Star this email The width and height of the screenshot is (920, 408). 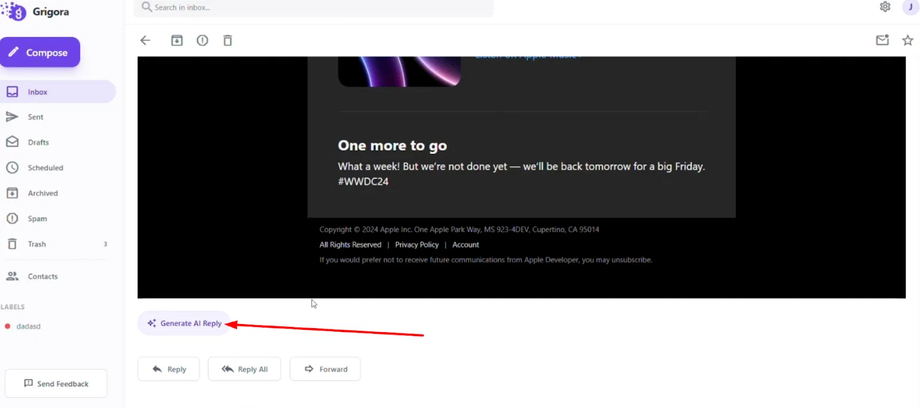(x=908, y=40)
